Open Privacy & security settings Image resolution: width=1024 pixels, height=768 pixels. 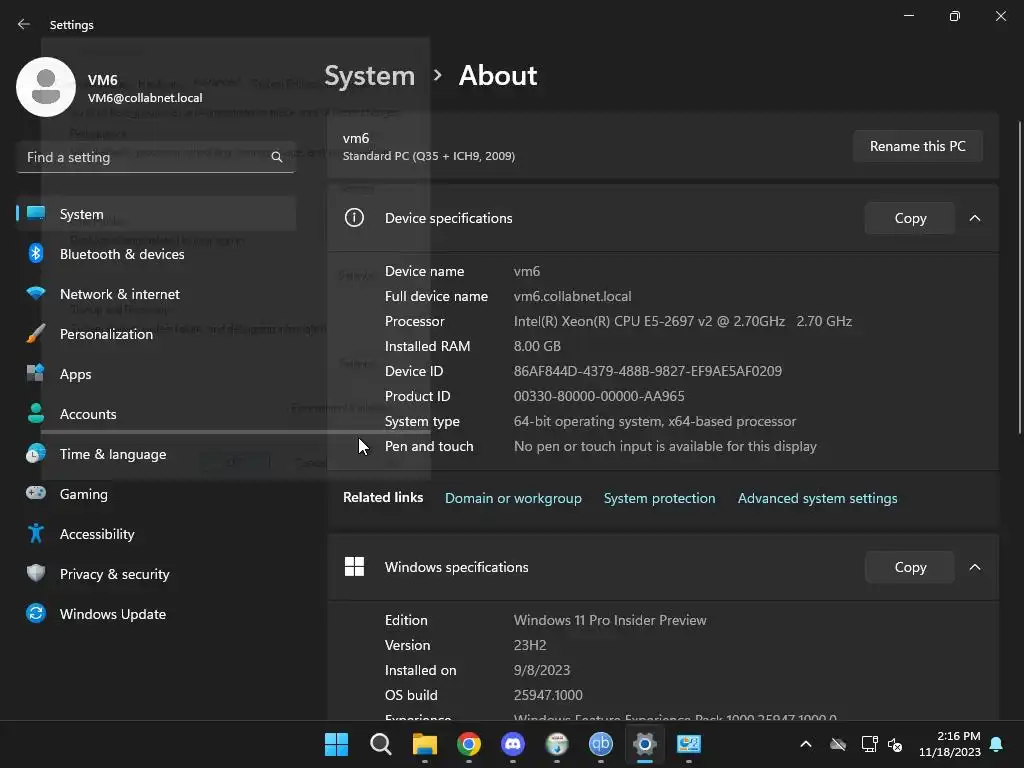pyautogui.click(x=156, y=574)
